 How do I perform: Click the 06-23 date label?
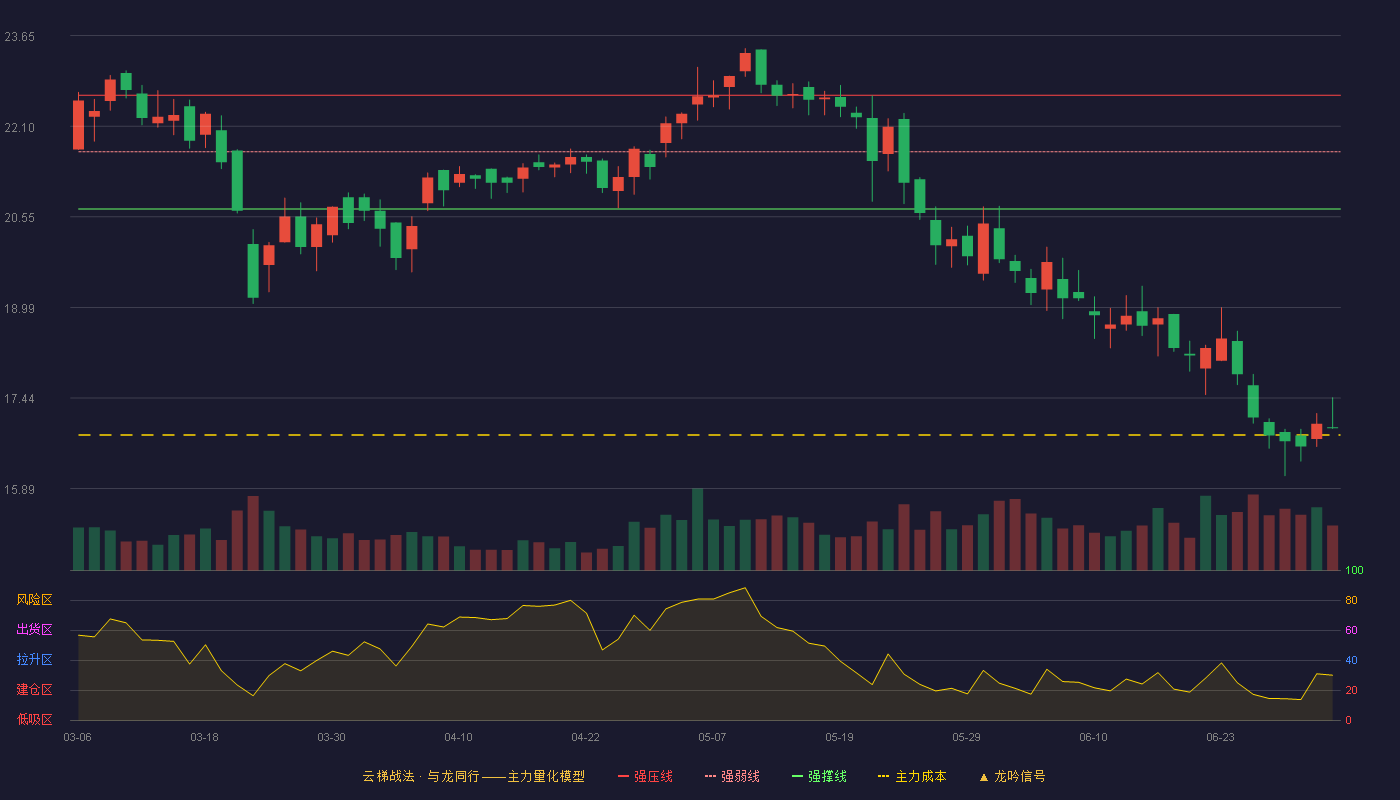[1220, 737]
